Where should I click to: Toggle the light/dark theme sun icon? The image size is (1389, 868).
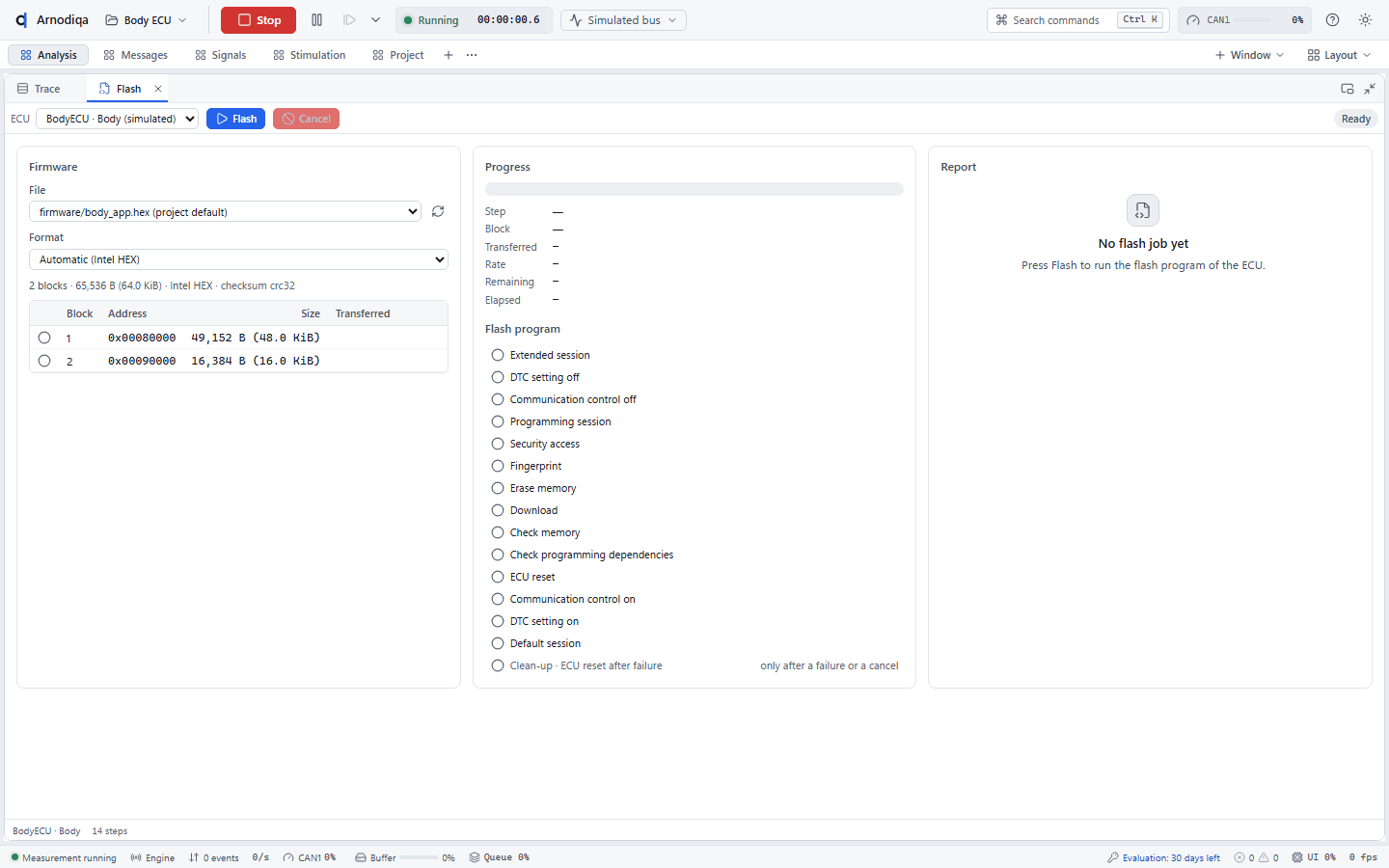pyautogui.click(x=1366, y=20)
